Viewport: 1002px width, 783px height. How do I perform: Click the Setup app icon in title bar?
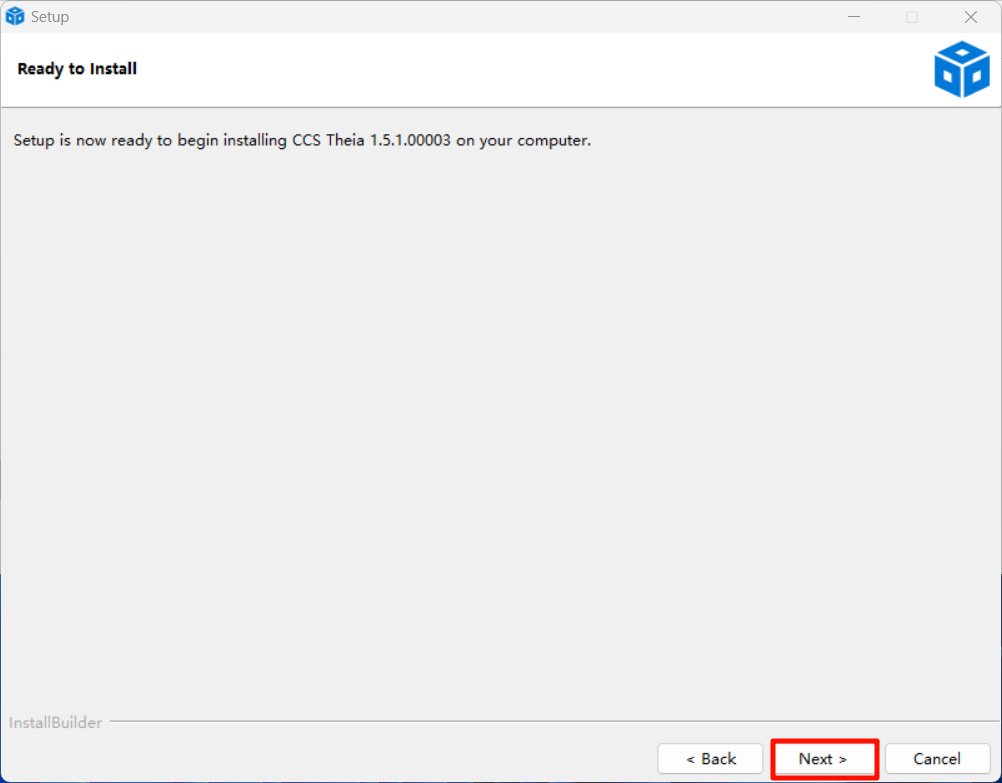pyautogui.click(x=15, y=17)
